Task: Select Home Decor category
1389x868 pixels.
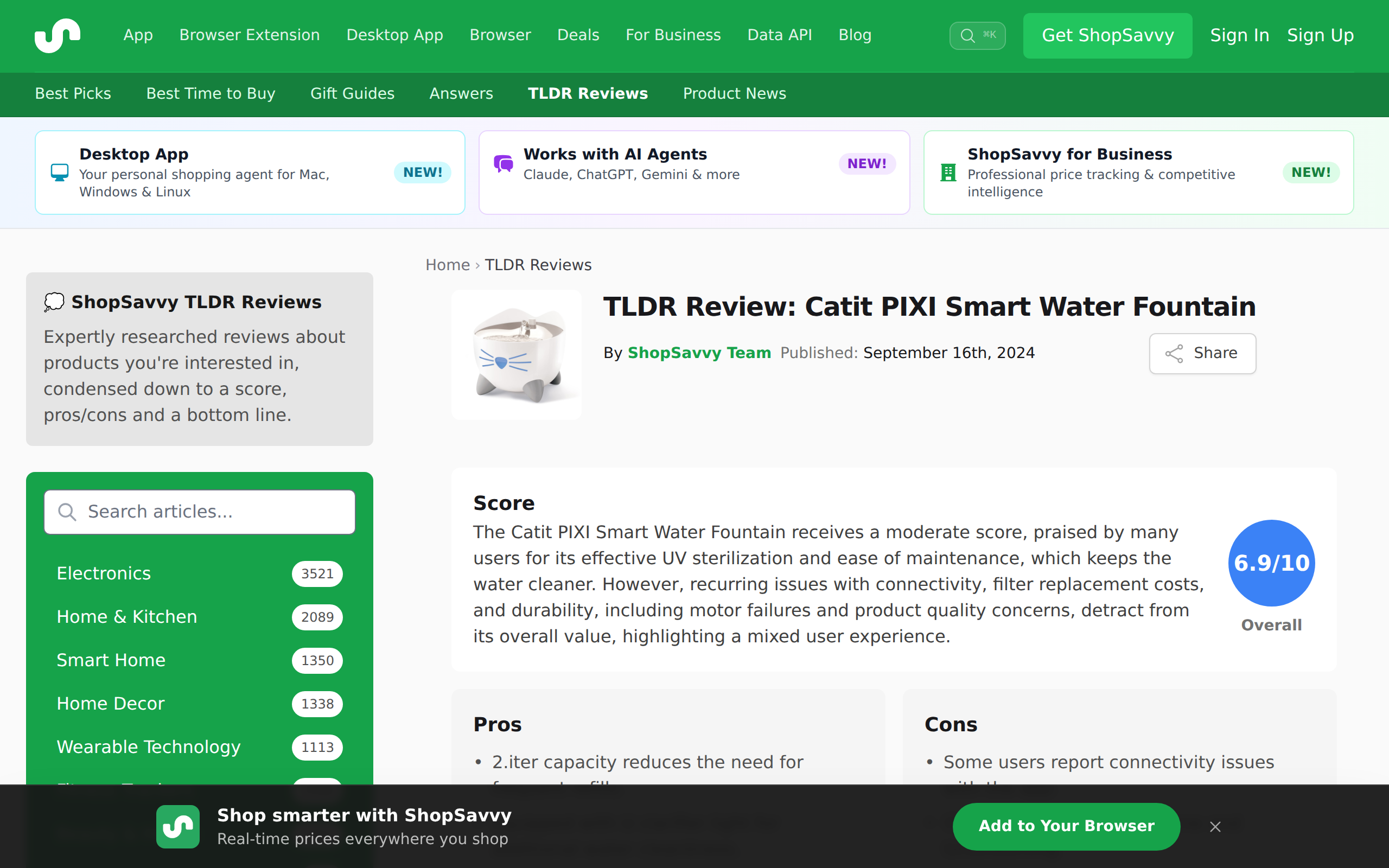Action: click(200, 704)
